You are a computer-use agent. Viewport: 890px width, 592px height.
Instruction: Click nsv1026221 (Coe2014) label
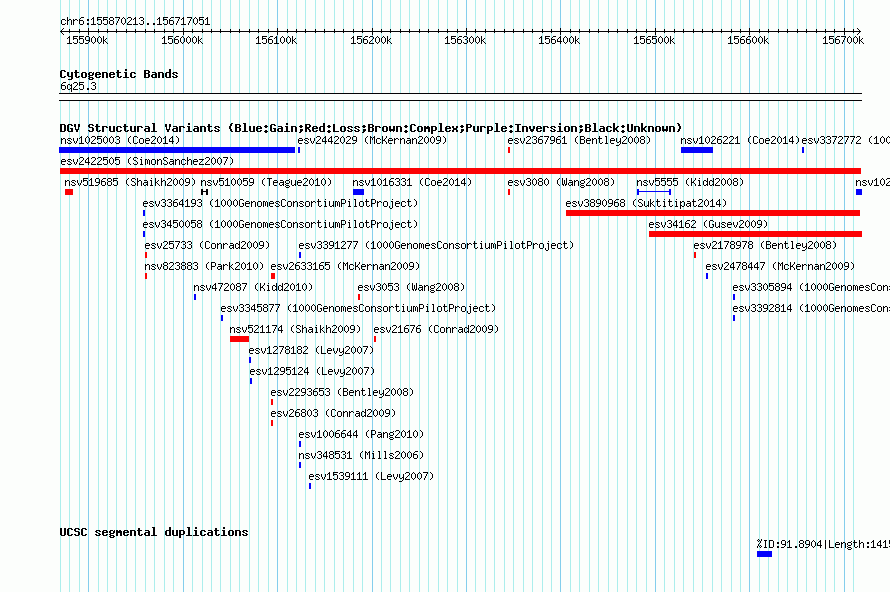pos(740,140)
